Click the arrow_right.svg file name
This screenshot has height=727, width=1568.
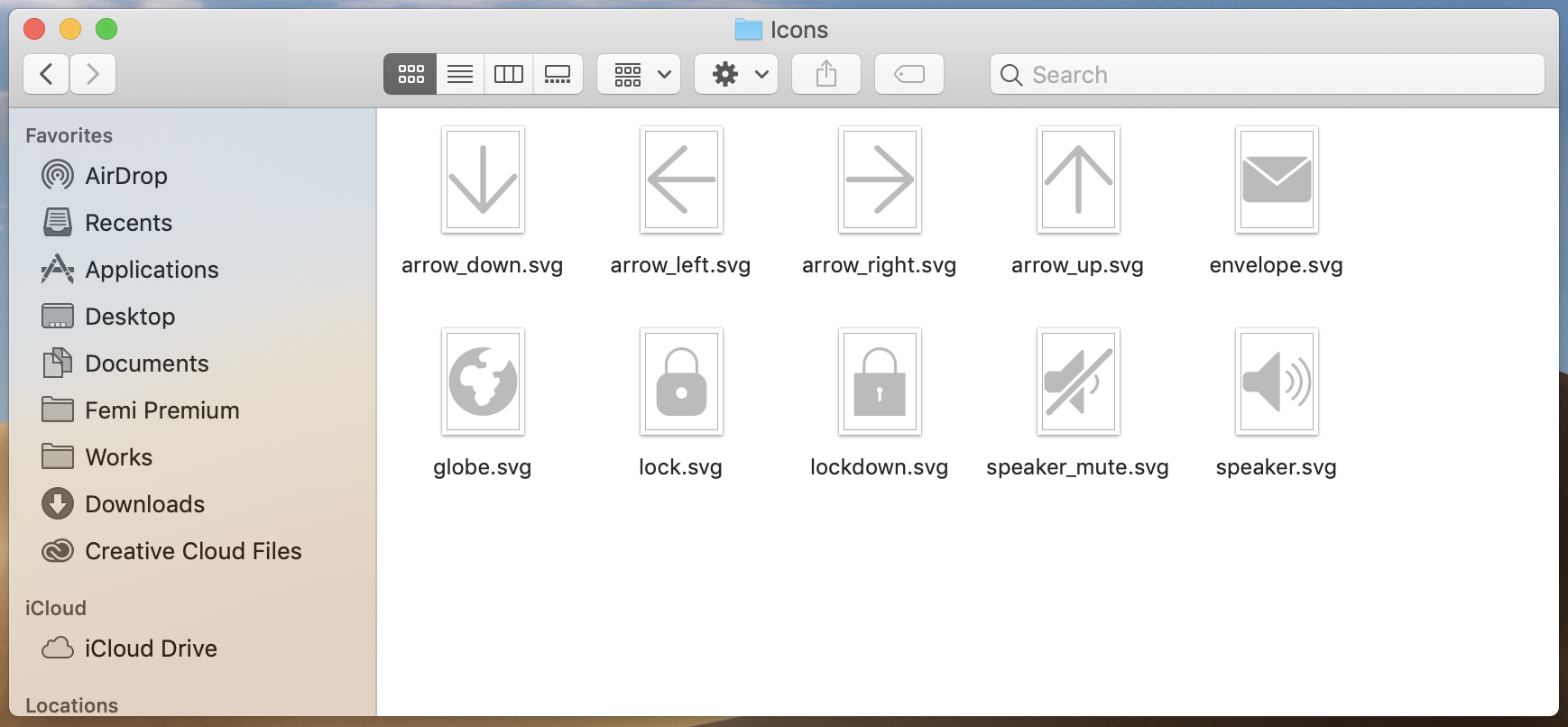[880, 265]
